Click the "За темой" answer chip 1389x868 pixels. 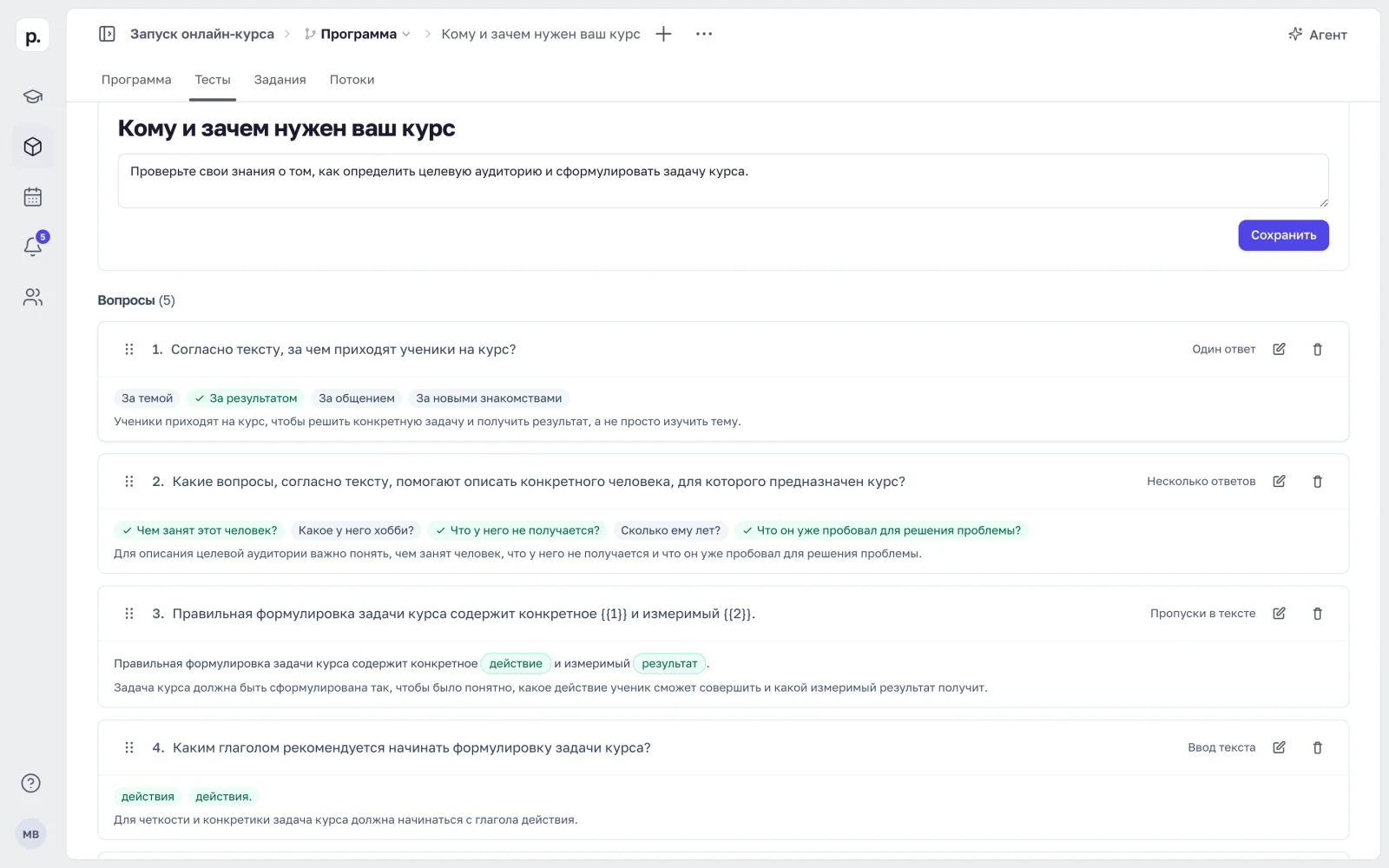click(x=147, y=398)
